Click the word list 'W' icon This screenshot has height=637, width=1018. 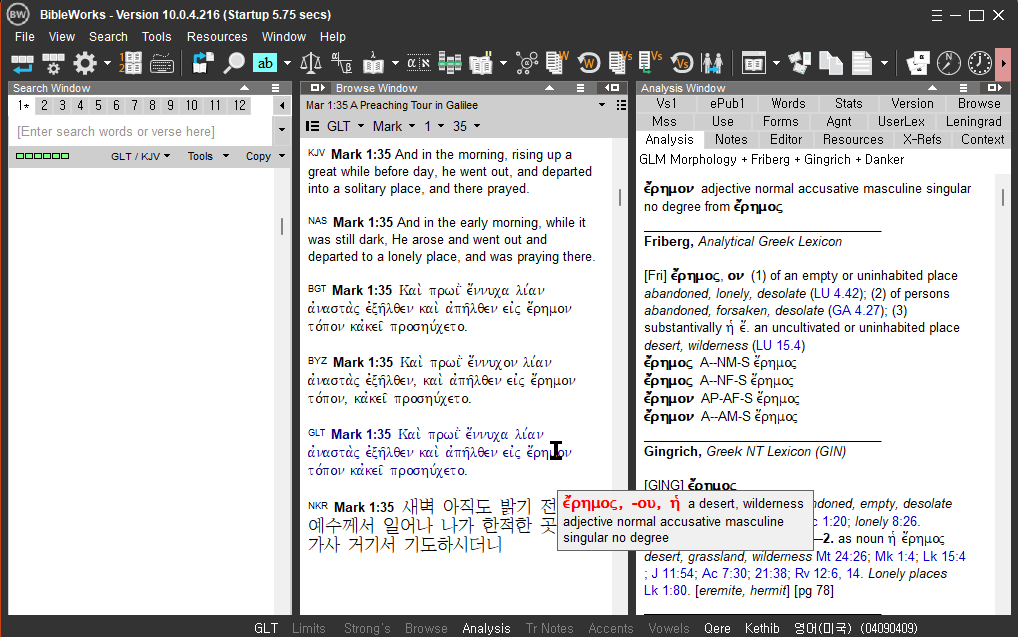point(557,63)
